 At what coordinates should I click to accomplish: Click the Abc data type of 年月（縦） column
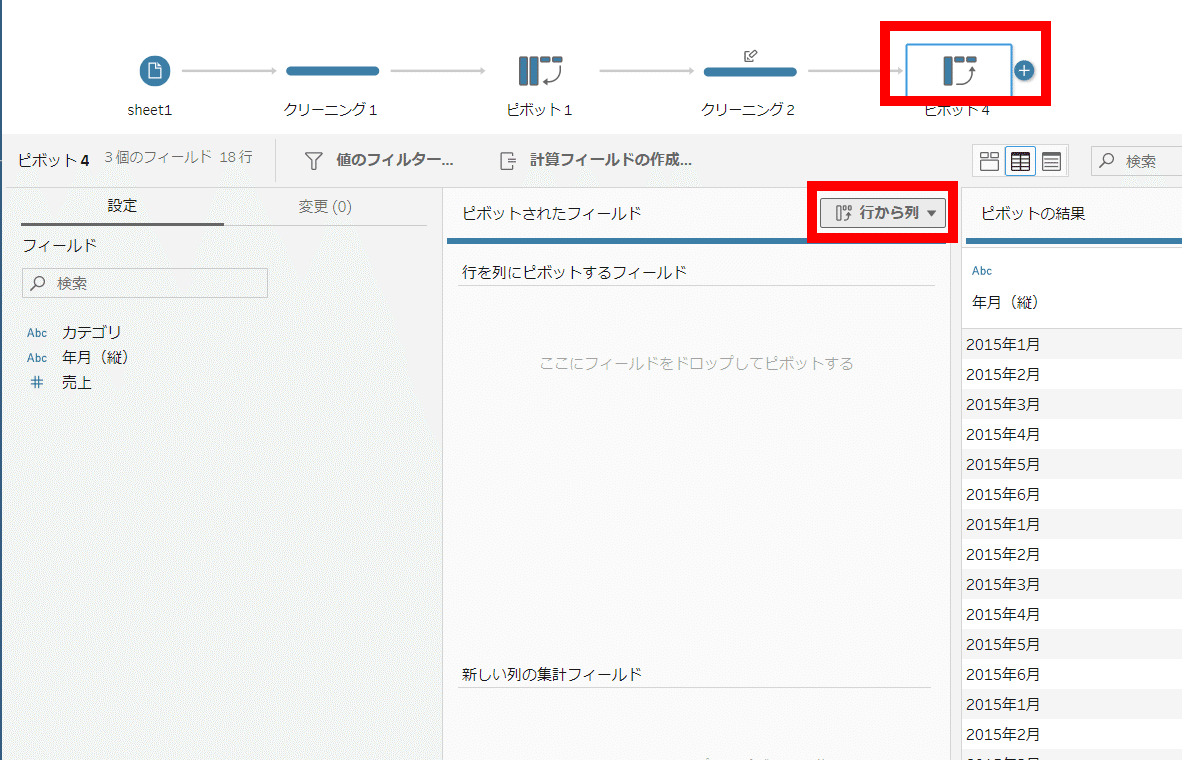click(981, 271)
